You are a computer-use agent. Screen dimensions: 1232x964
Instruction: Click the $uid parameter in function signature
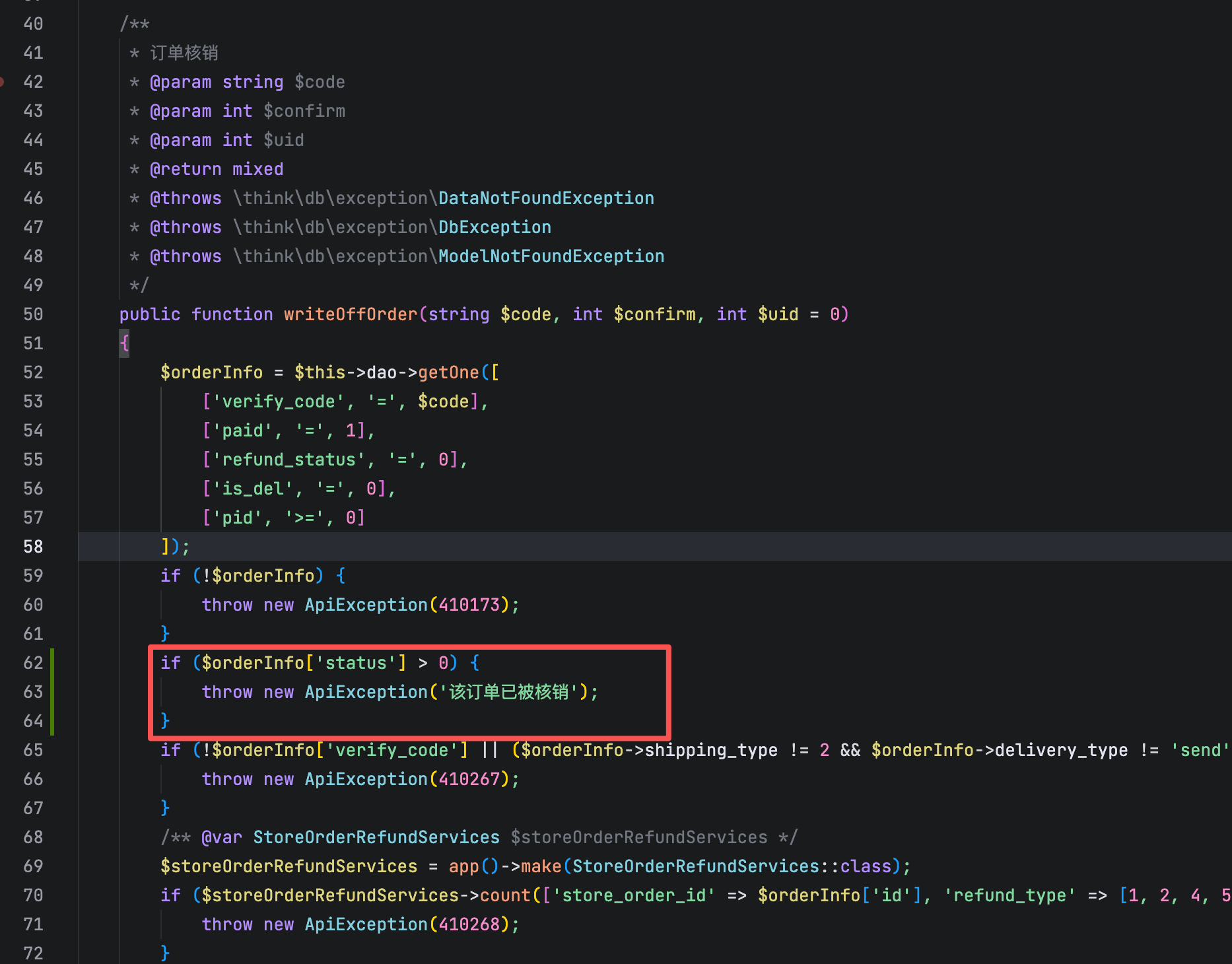778,314
